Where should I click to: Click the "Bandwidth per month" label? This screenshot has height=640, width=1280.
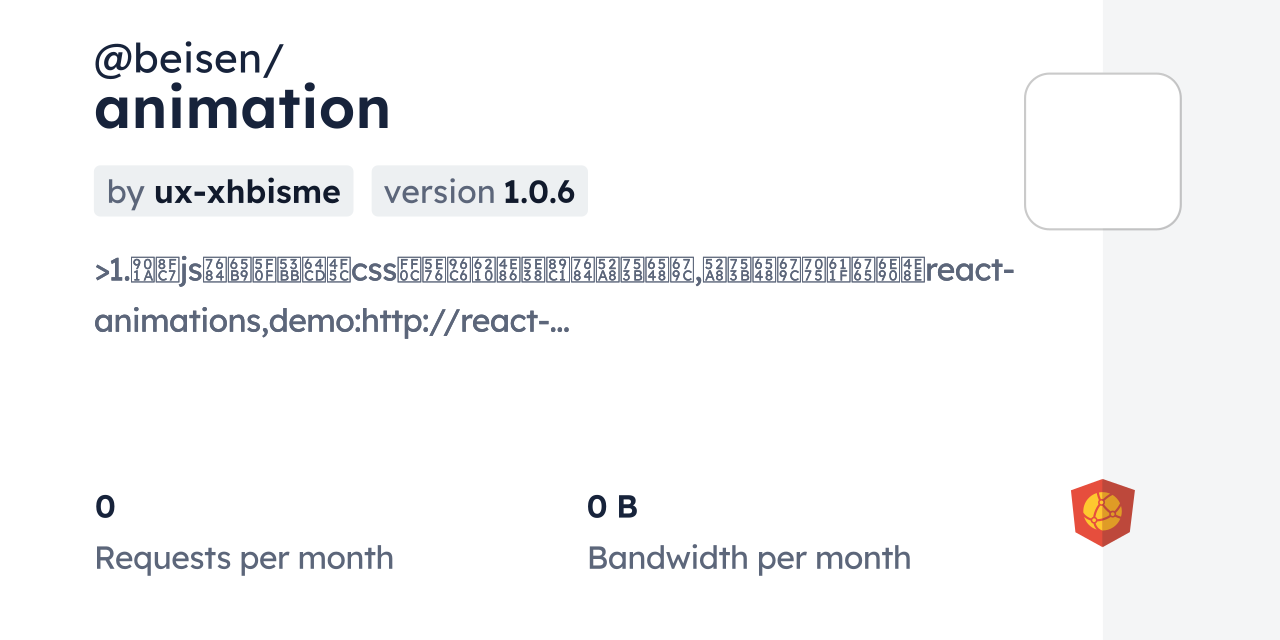(x=749, y=557)
